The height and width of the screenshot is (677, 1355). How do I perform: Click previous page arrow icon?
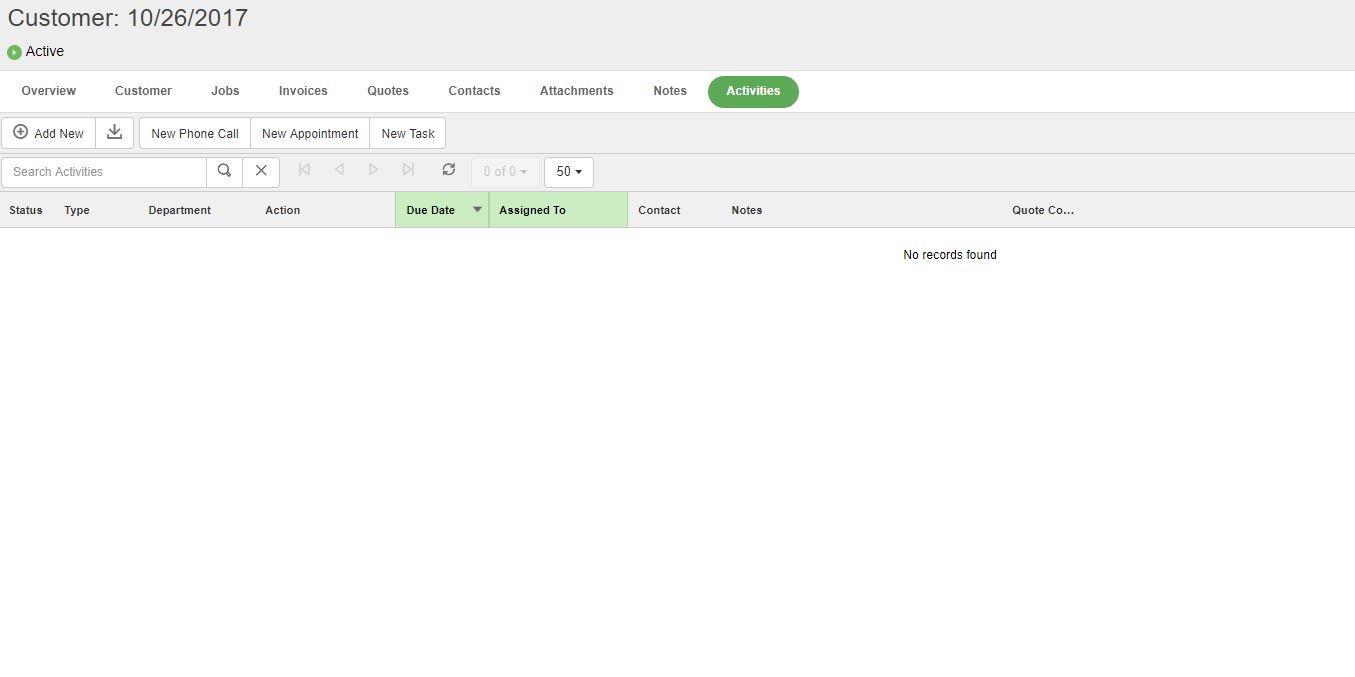point(339,170)
